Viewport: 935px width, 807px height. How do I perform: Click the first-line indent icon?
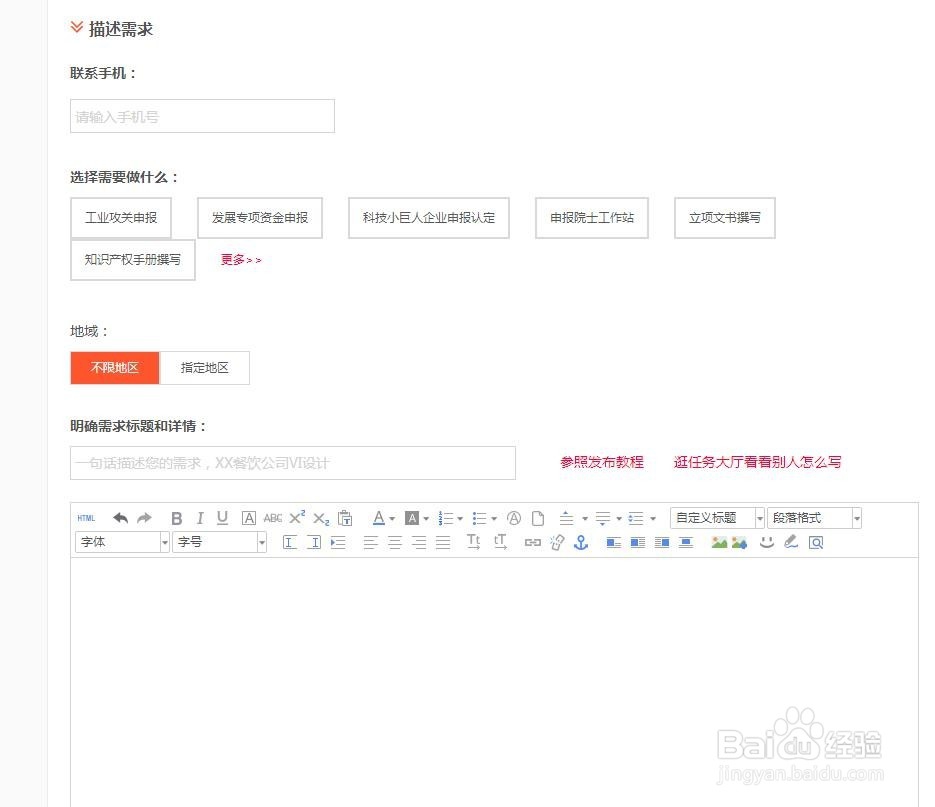(x=338, y=542)
